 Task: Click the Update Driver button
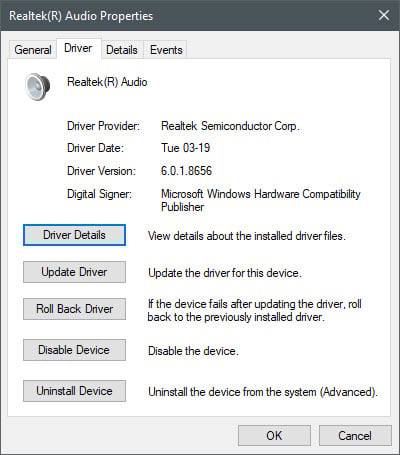pyautogui.click(x=74, y=272)
